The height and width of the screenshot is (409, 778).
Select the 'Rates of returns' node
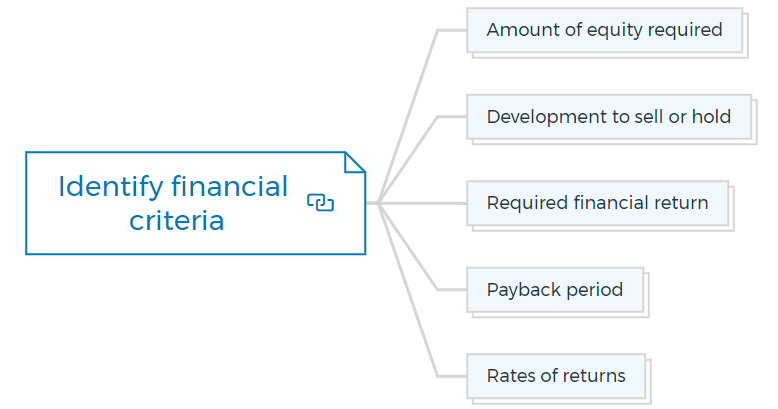point(556,376)
